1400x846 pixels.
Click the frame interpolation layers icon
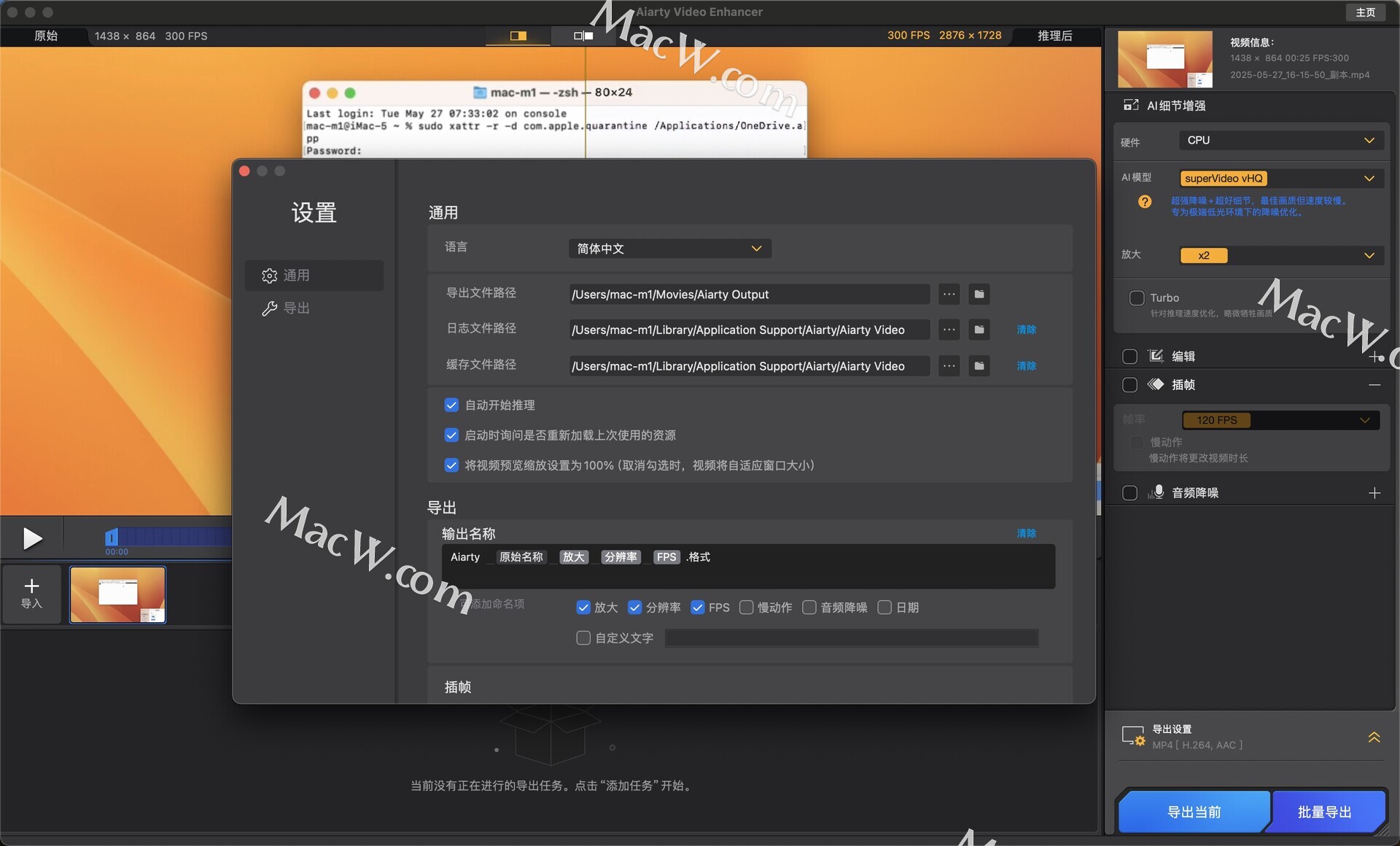1156,384
